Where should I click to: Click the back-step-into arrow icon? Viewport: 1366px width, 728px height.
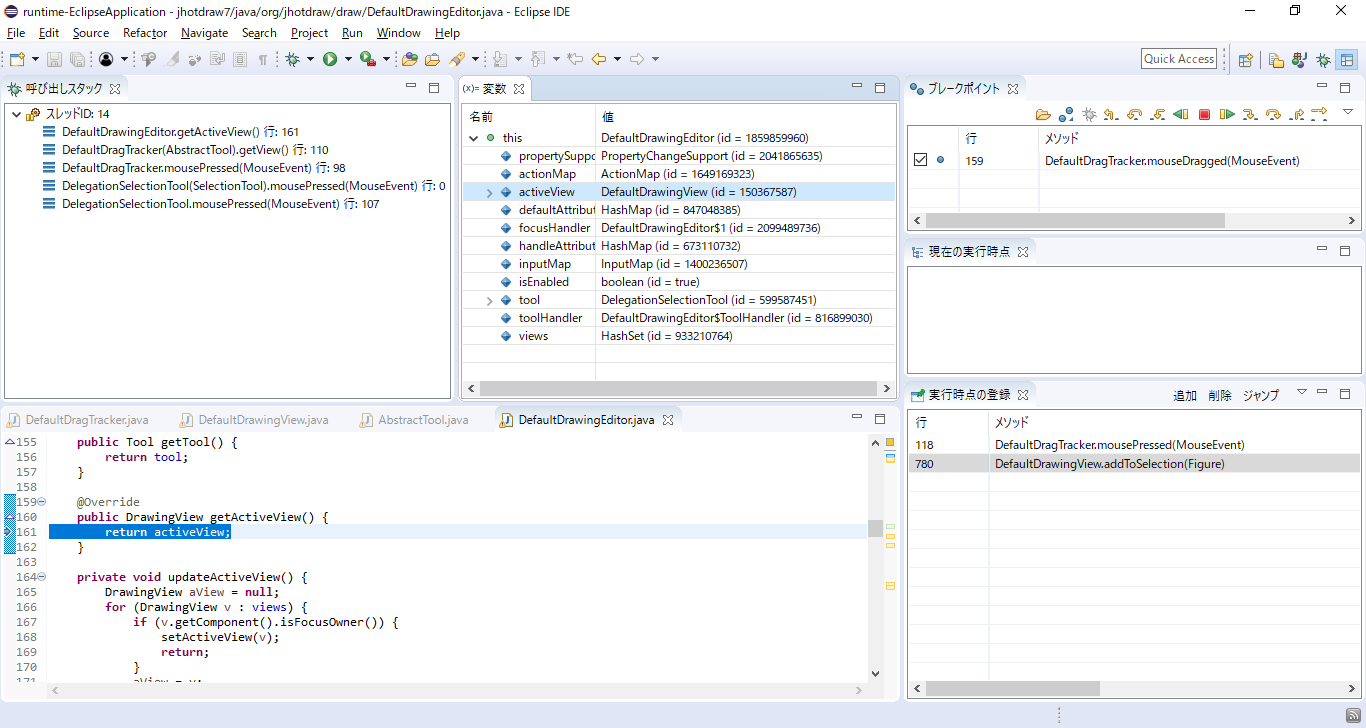[1158, 114]
